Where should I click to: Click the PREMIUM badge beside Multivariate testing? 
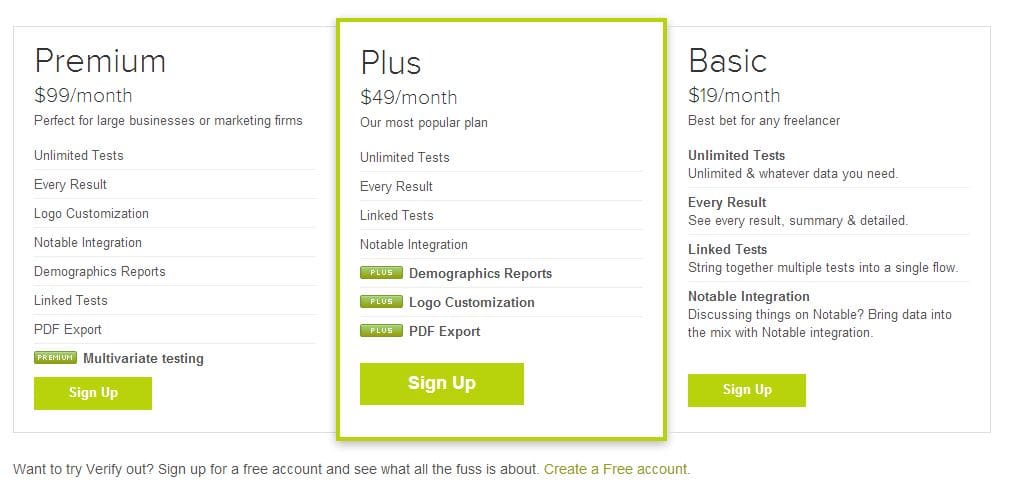tap(55, 357)
